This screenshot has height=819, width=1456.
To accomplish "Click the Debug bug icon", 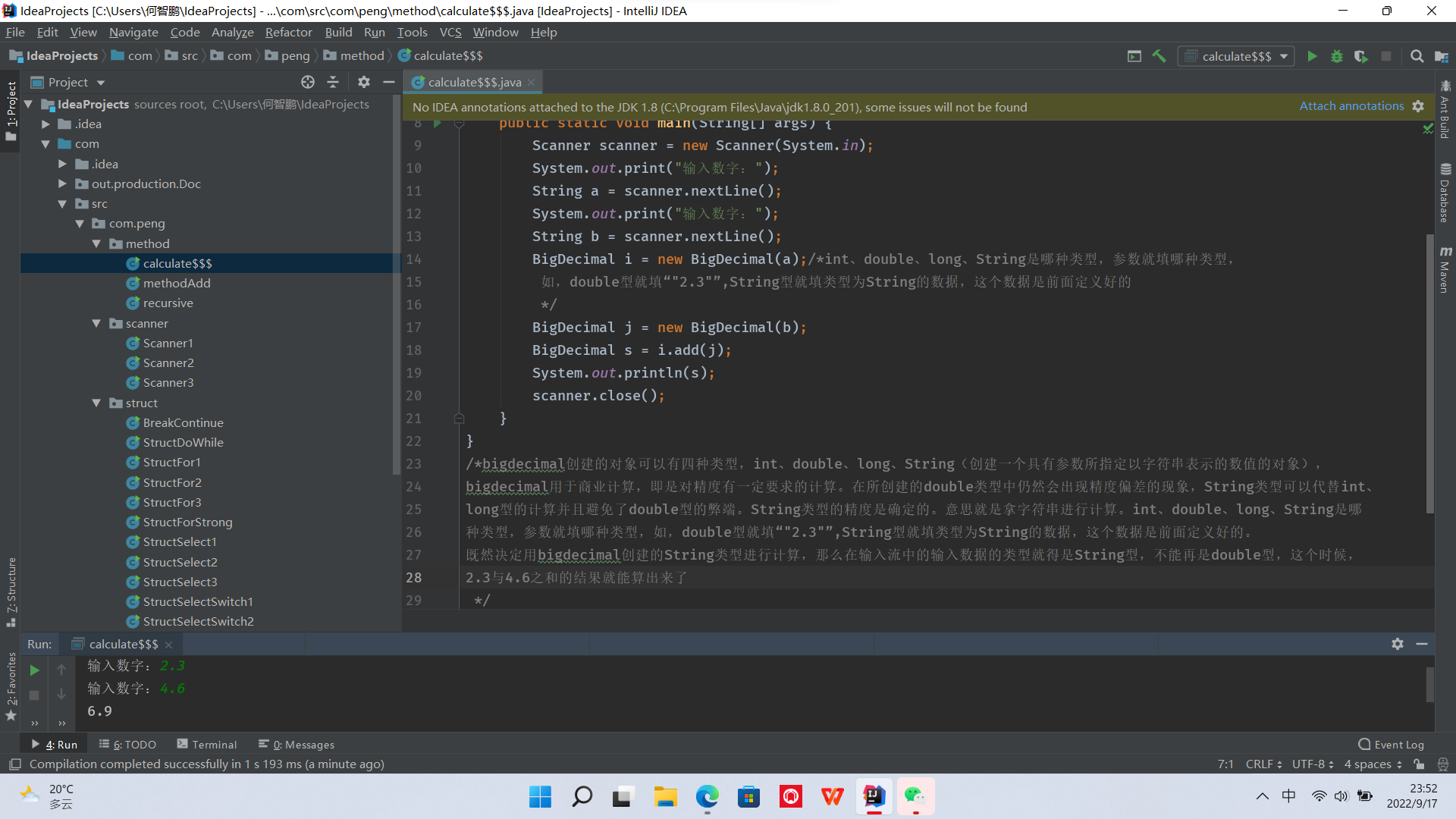I will point(1337,56).
